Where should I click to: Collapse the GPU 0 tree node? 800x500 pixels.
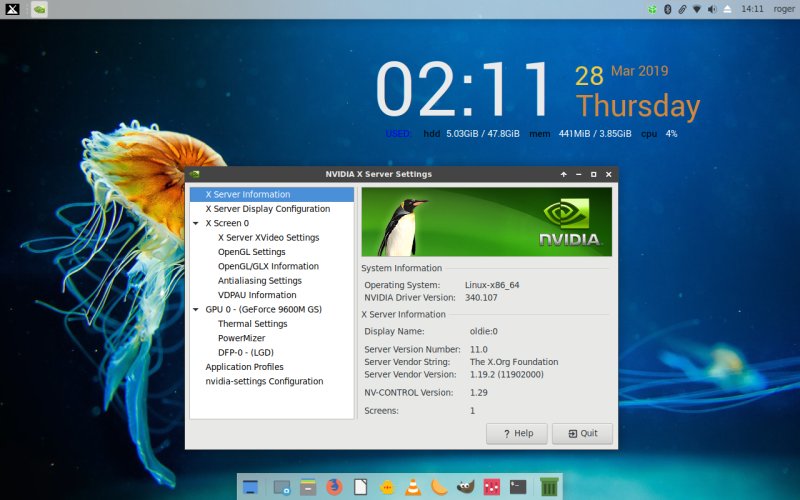195,310
